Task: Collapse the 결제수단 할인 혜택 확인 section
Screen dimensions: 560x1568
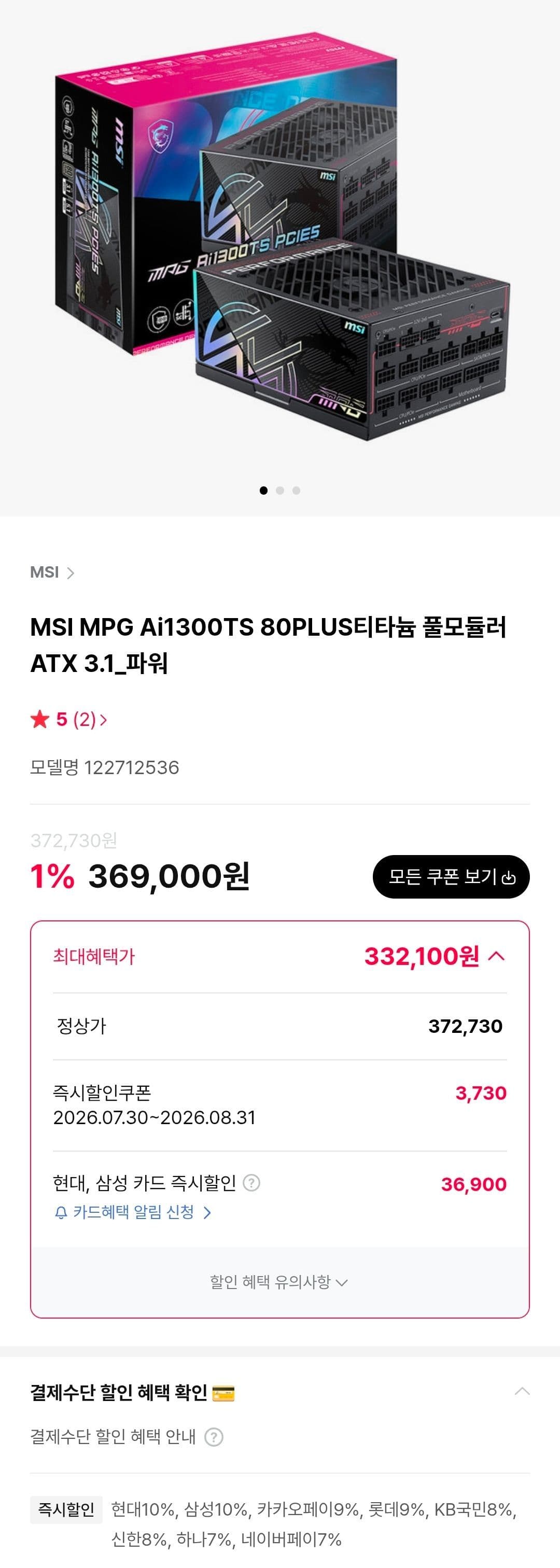Action: pyautogui.click(x=522, y=1392)
